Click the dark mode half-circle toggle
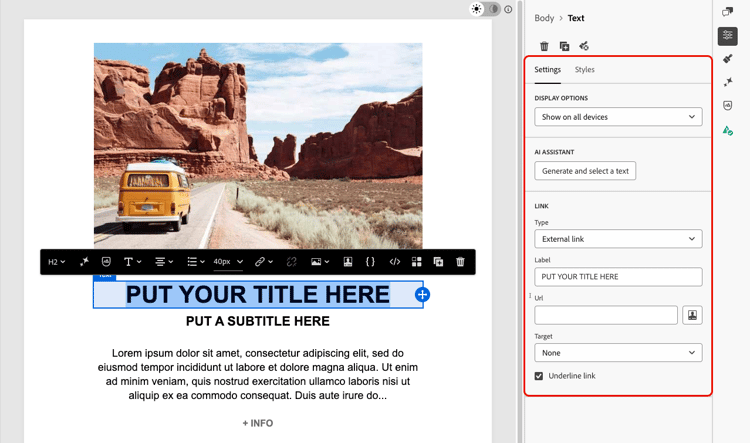This screenshot has height=443, width=750. tap(493, 9)
